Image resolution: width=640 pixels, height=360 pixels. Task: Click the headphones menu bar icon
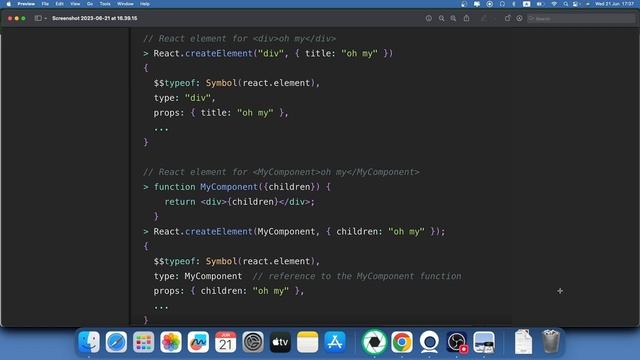tap(502, 4)
